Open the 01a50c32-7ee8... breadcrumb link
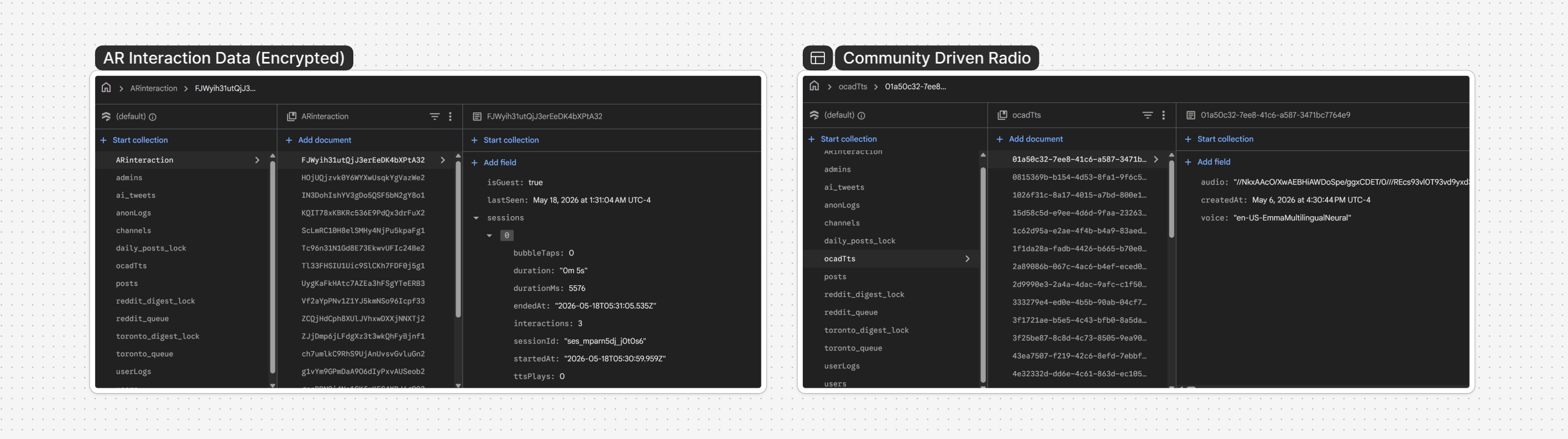The height and width of the screenshot is (439, 1568). tap(916, 86)
